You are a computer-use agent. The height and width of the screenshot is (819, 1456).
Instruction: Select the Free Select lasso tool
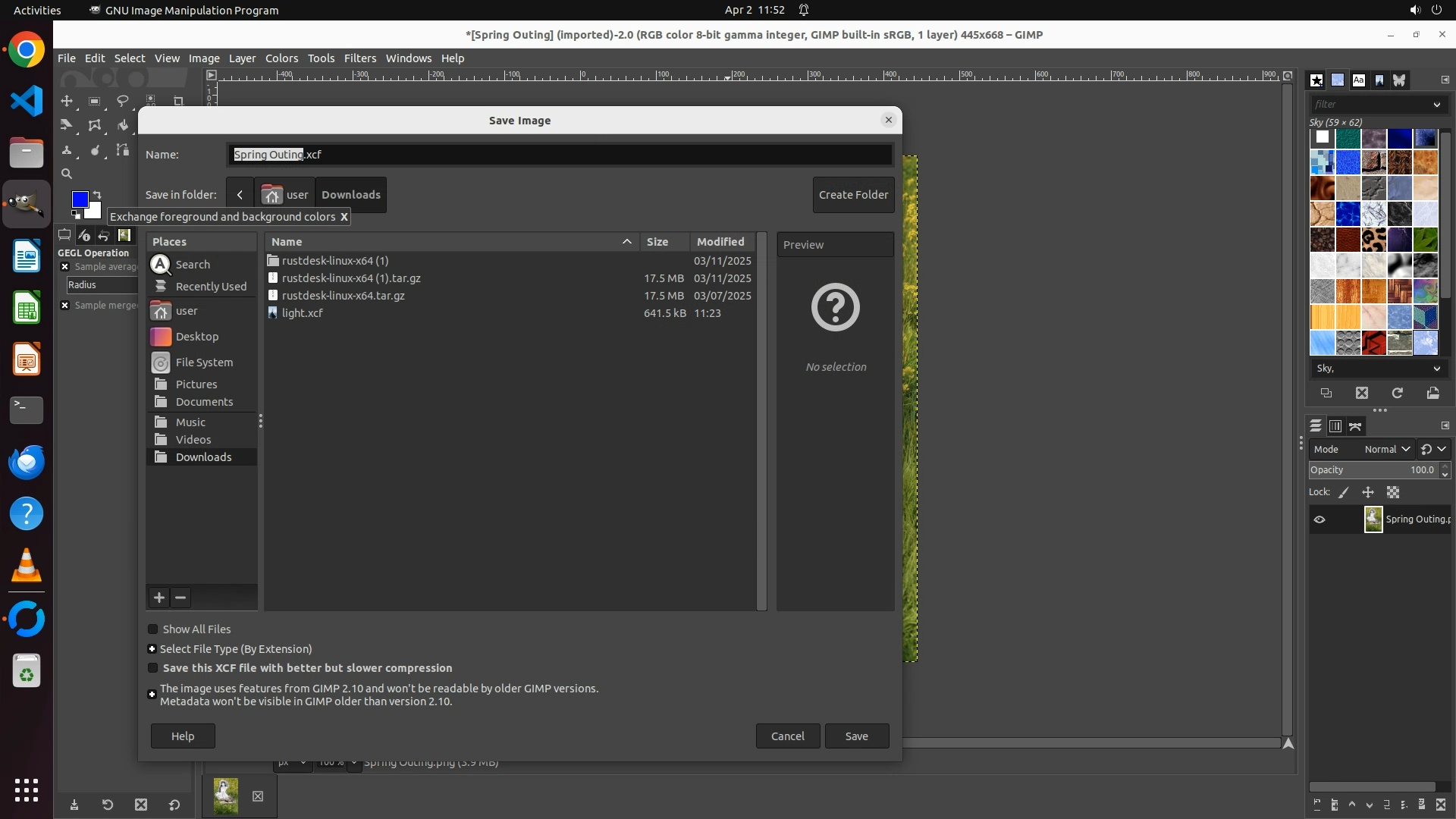pos(122,101)
